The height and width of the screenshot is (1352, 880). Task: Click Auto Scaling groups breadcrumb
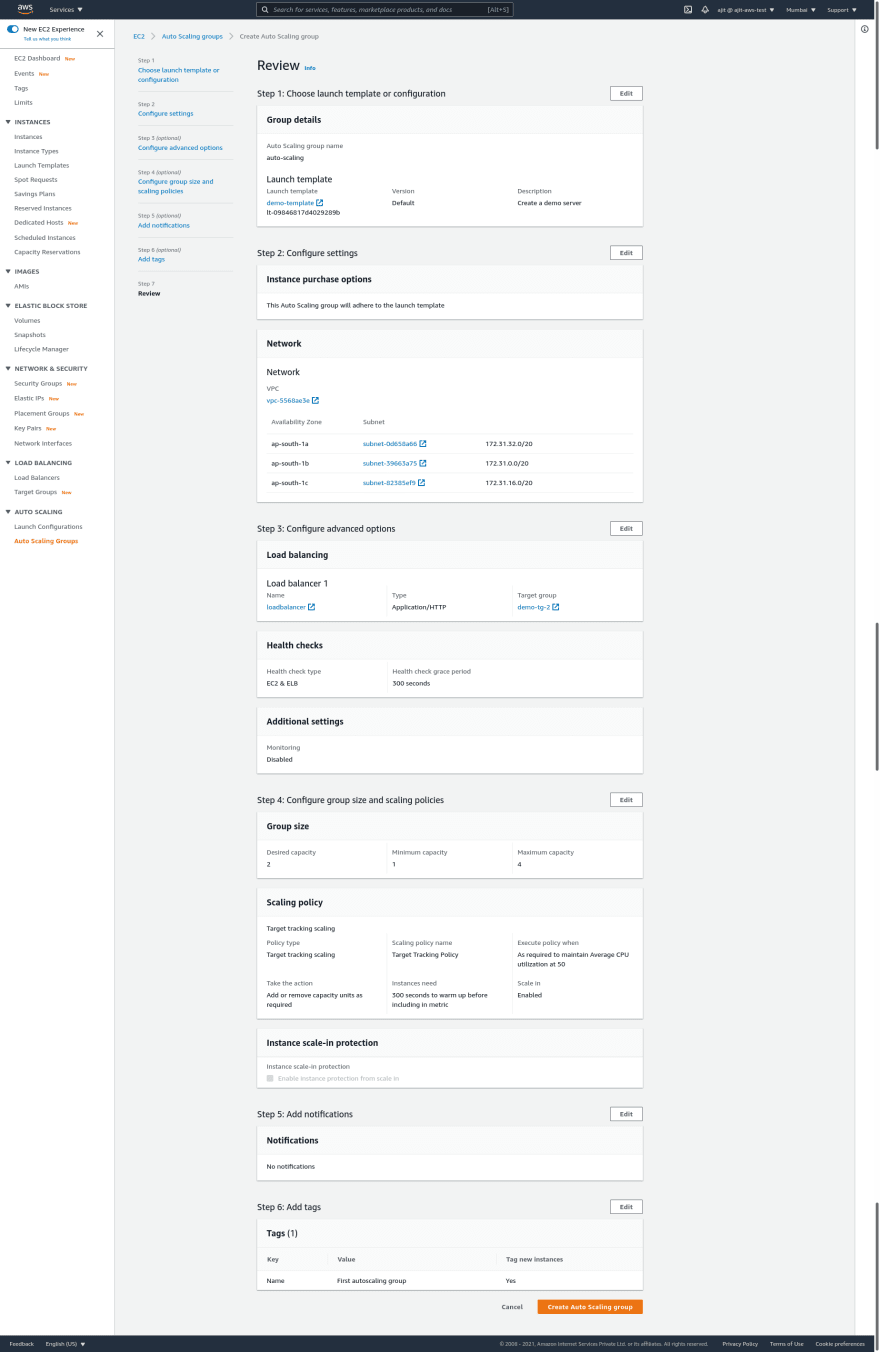(192, 36)
